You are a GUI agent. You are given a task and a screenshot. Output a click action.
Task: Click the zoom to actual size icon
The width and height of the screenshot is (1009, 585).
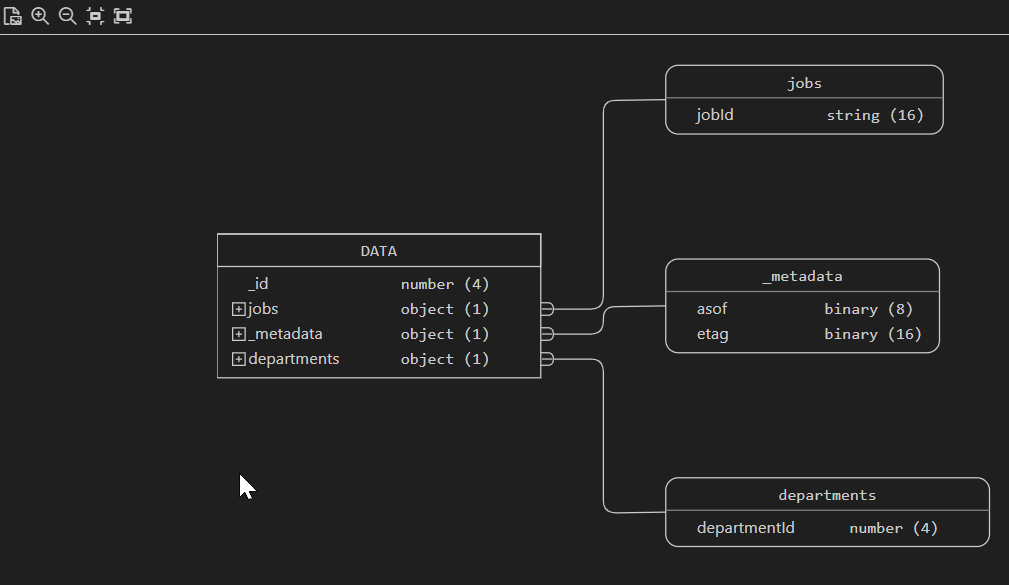[x=95, y=16]
